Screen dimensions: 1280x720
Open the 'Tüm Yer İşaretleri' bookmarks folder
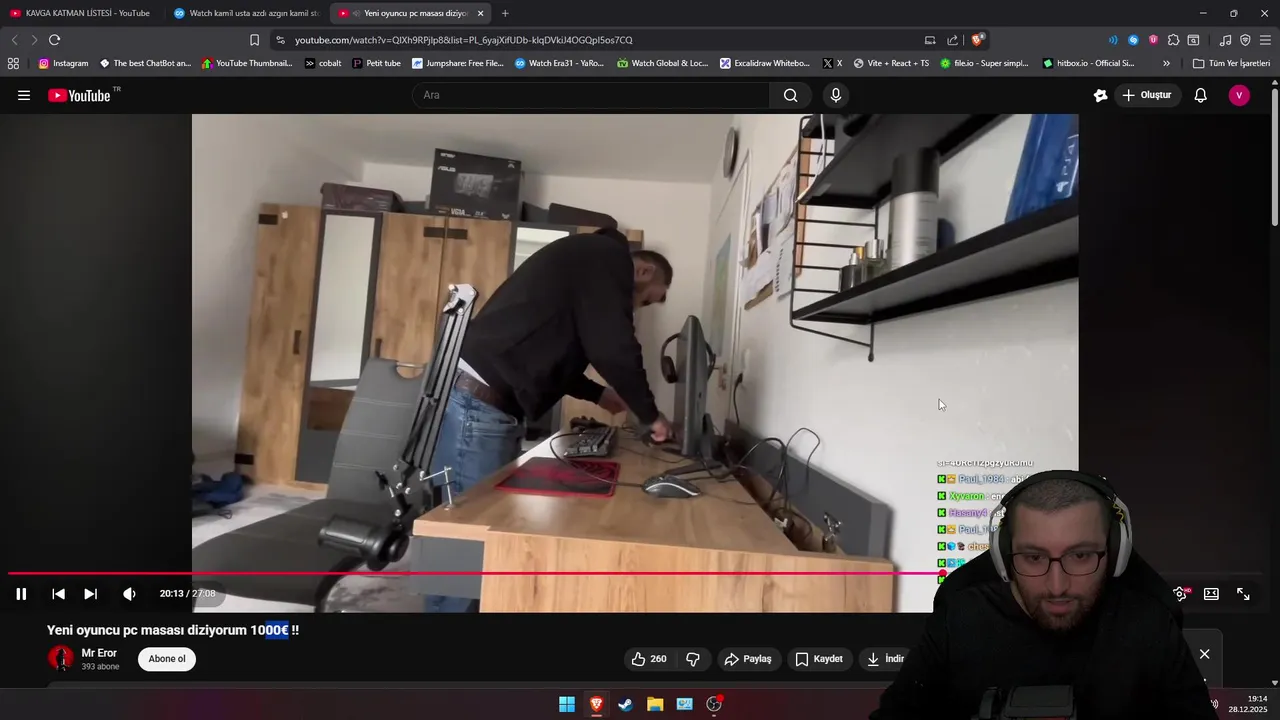click(1231, 63)
